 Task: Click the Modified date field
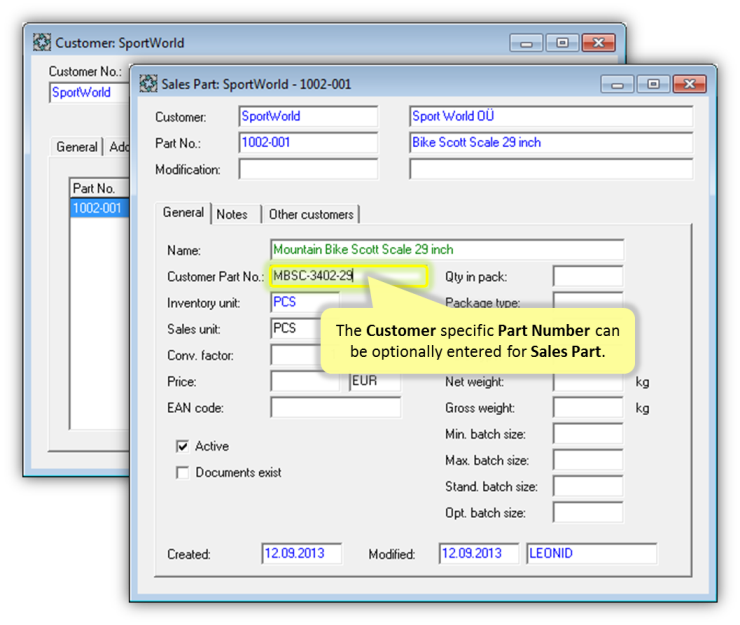[479, 553]
